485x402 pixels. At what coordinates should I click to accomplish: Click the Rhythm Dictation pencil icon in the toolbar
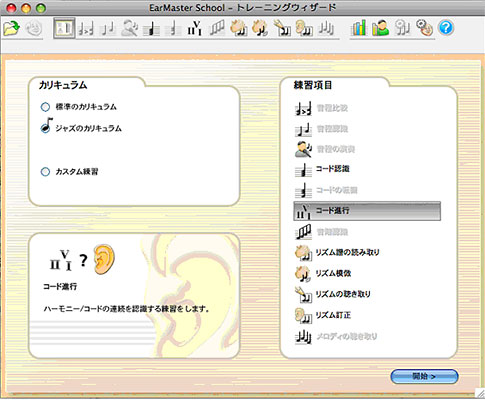tap(282, 28)
